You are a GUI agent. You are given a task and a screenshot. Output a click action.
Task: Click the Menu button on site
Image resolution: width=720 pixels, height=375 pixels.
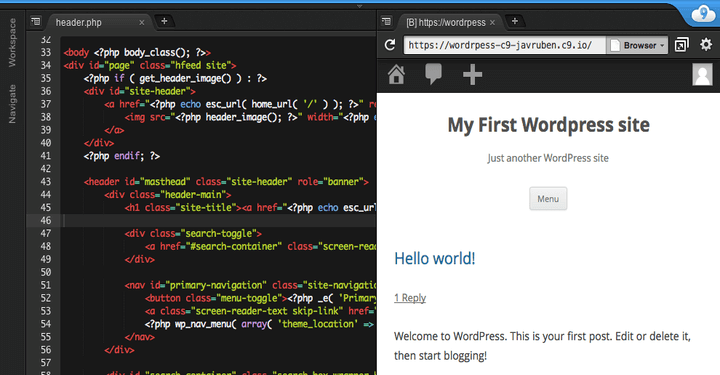[x=548, y=199]
